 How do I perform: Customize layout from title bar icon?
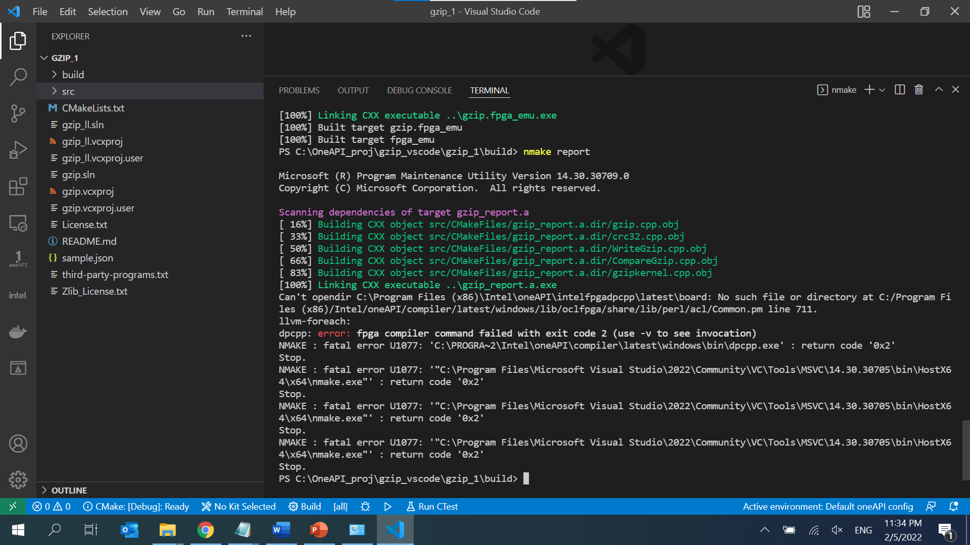864,12
